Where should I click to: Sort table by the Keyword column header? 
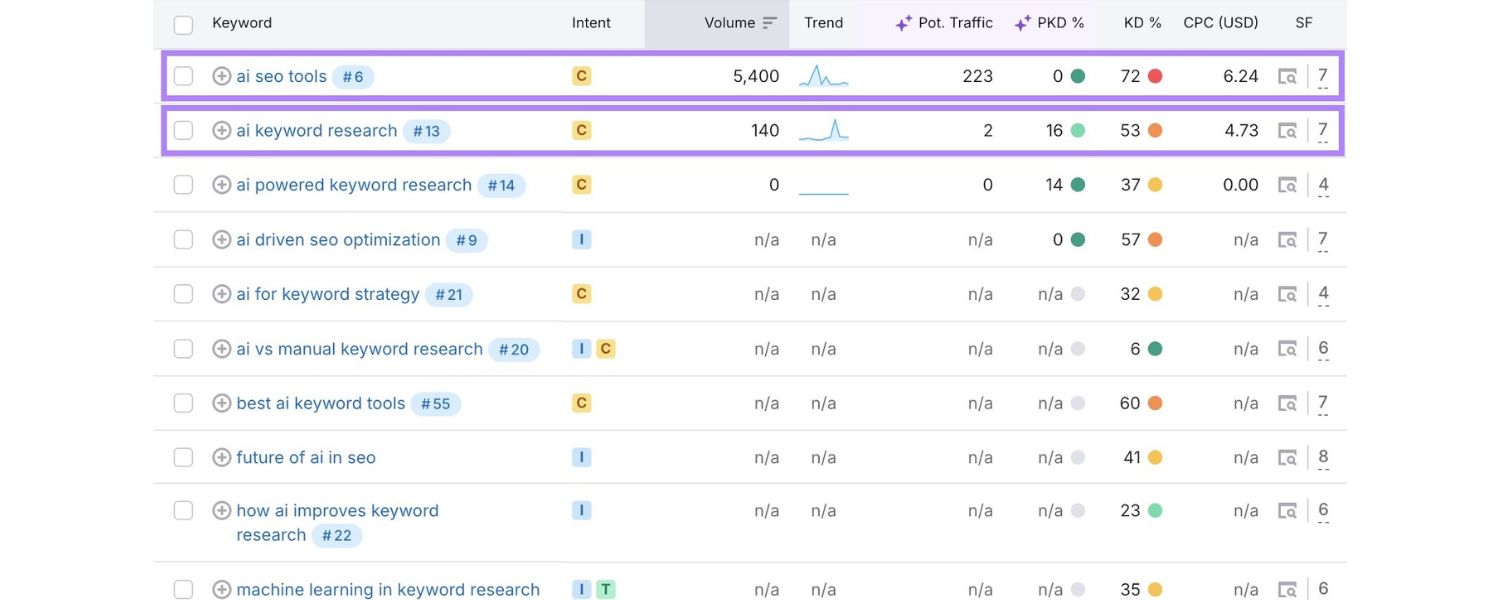click(241, 22)
